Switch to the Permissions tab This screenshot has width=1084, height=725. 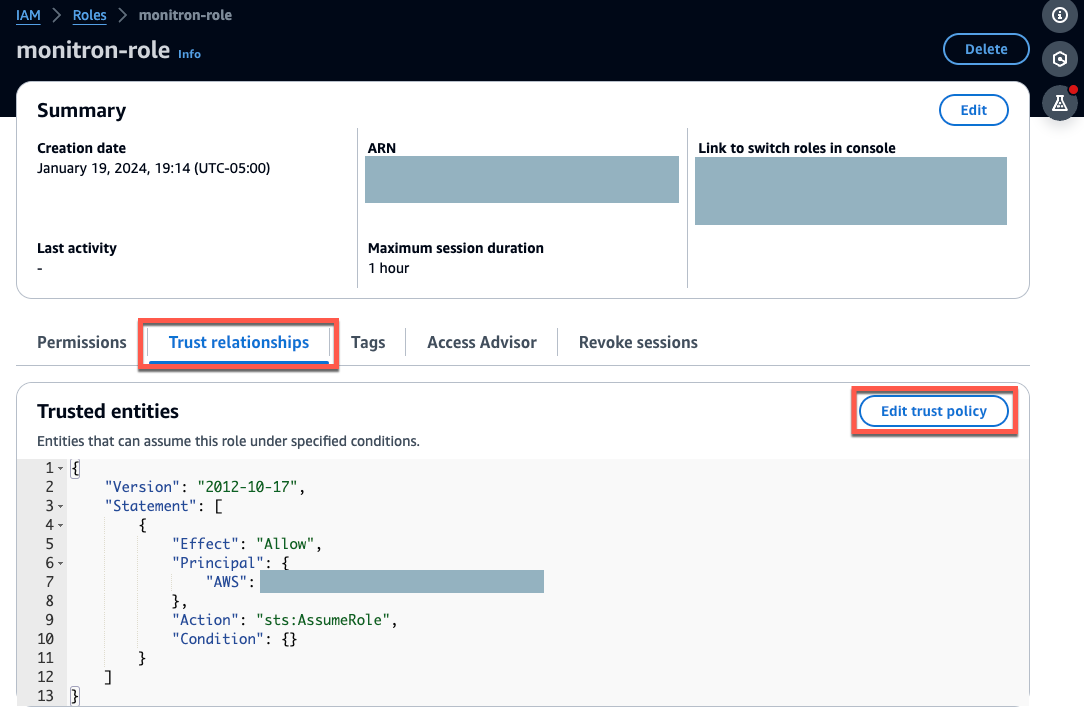[x=81, y=342]
